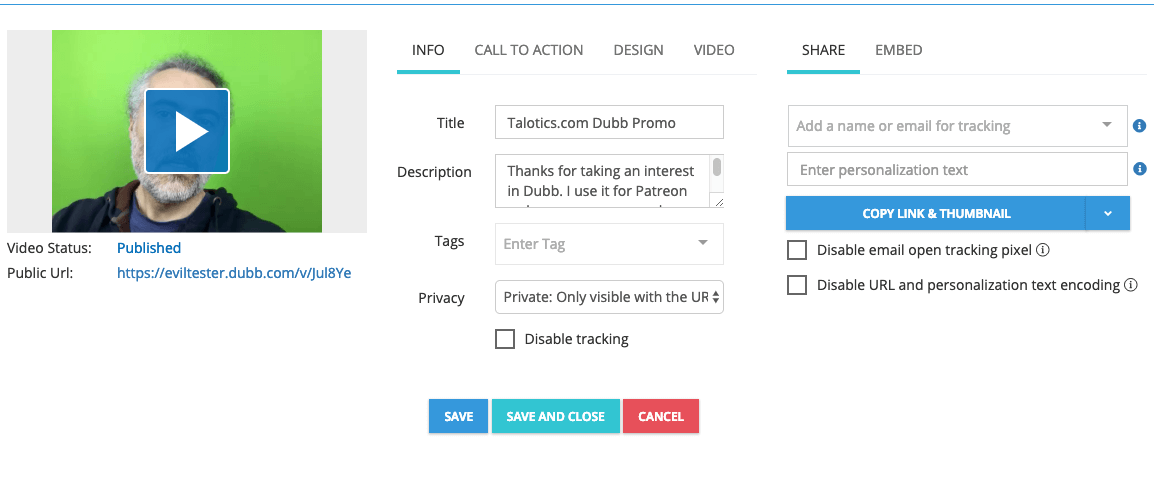Open the Design tab
Viewport: 1154px width, 486px height.
638,50
